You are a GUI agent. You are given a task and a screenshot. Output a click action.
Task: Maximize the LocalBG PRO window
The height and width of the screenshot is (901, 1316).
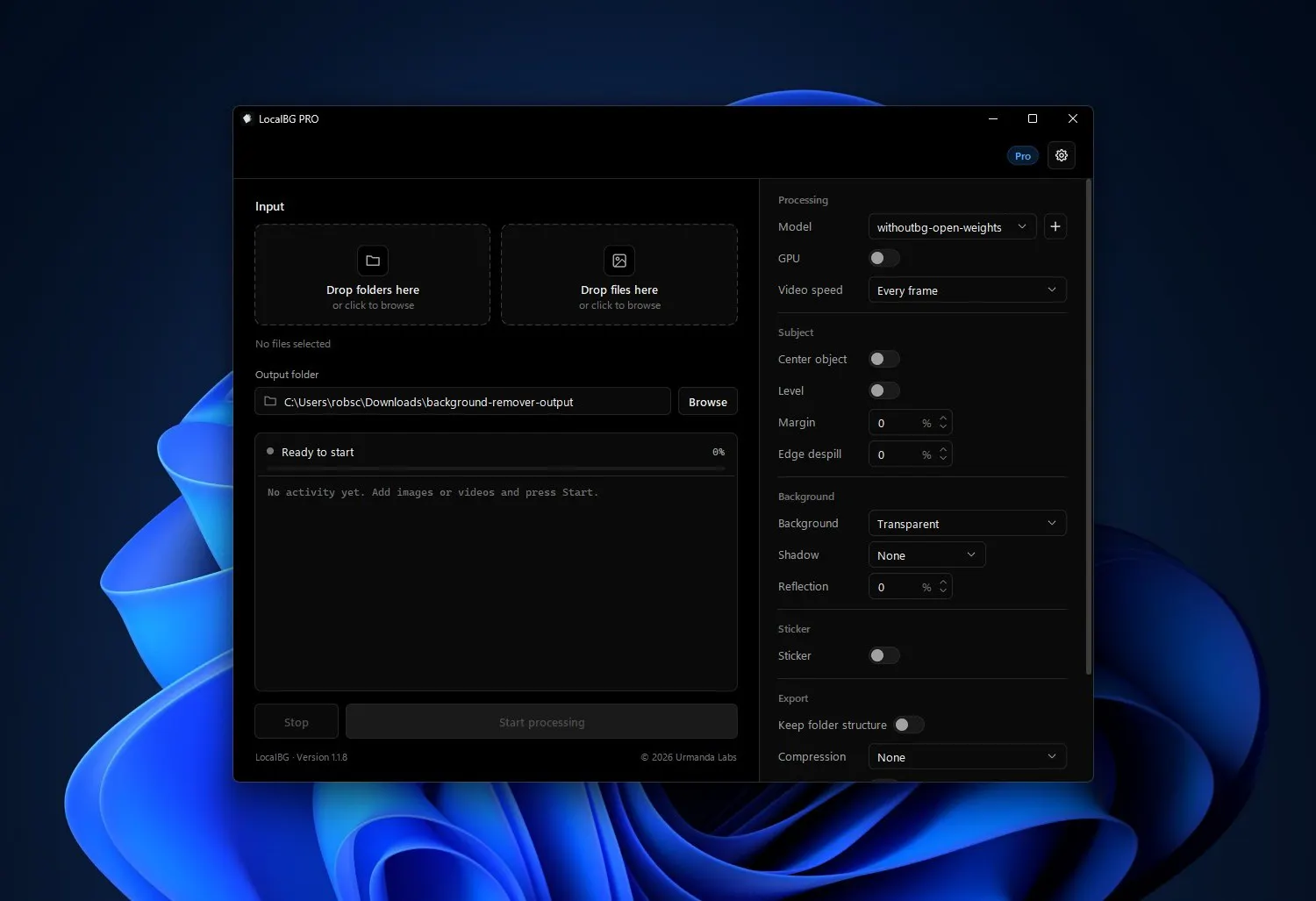tap(1033, 118)
